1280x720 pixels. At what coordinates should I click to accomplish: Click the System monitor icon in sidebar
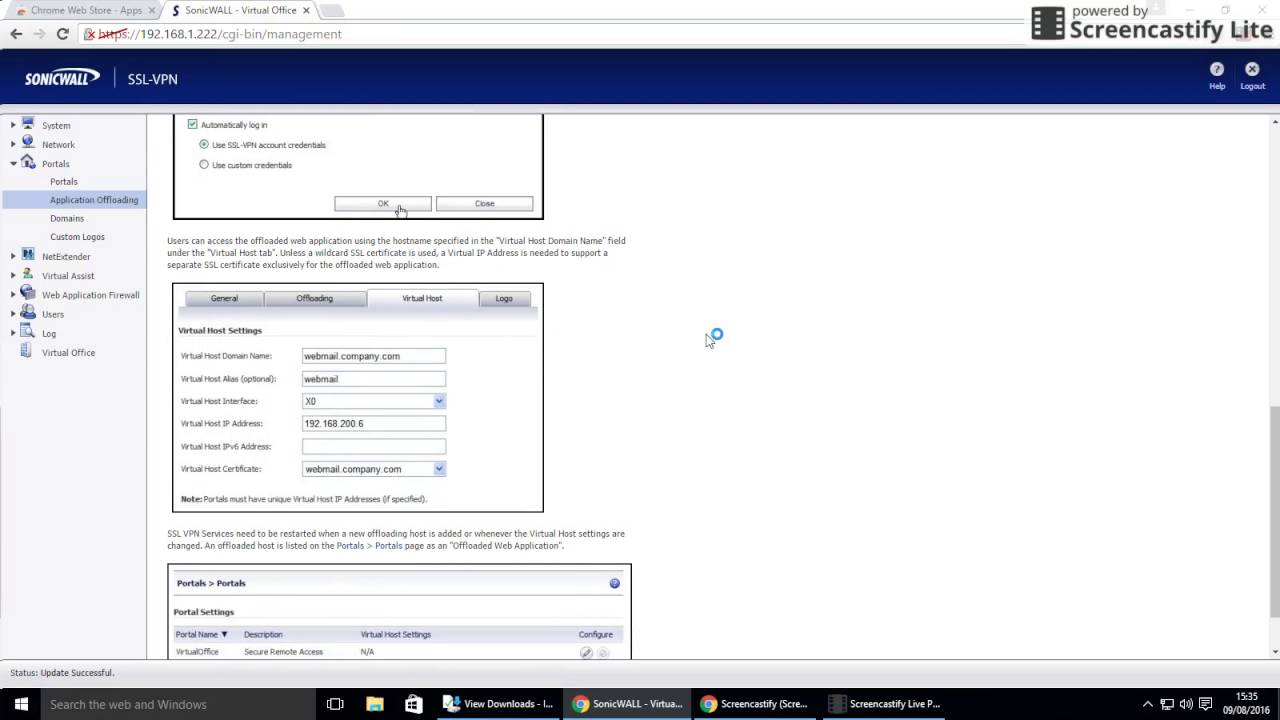coord(27,124)
